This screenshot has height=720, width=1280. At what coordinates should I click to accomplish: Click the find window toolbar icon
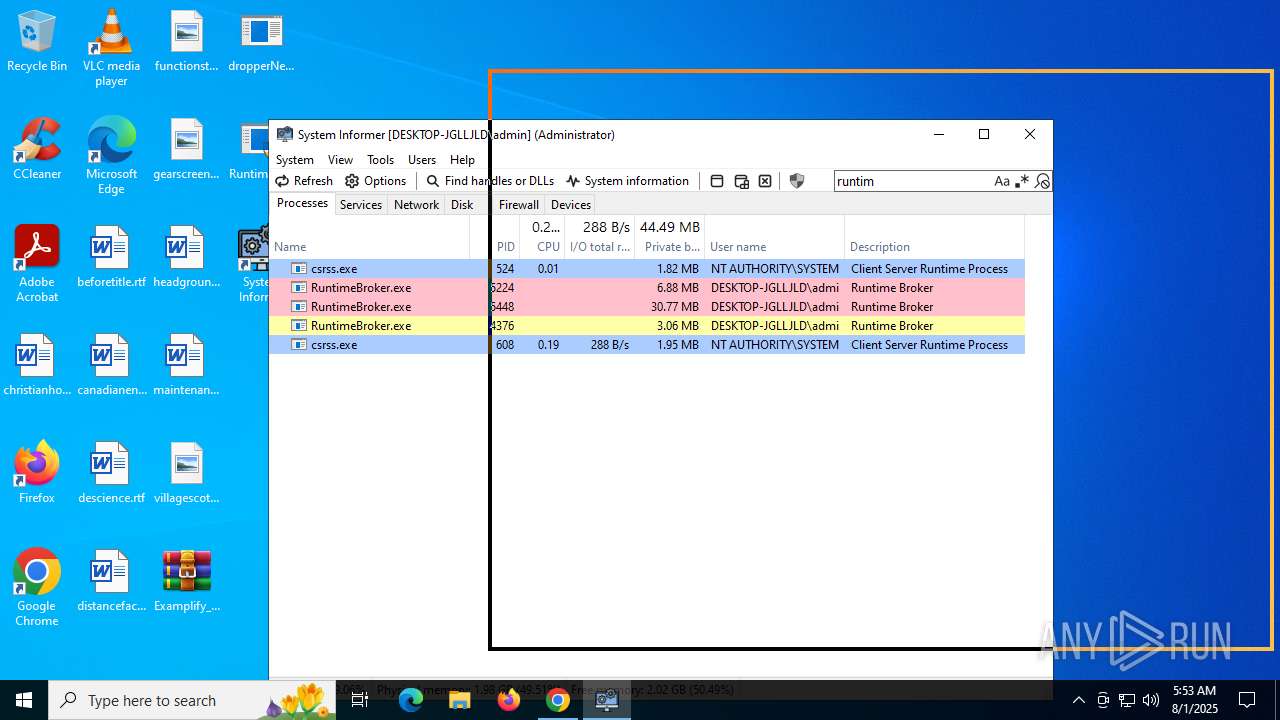point(717,181)
